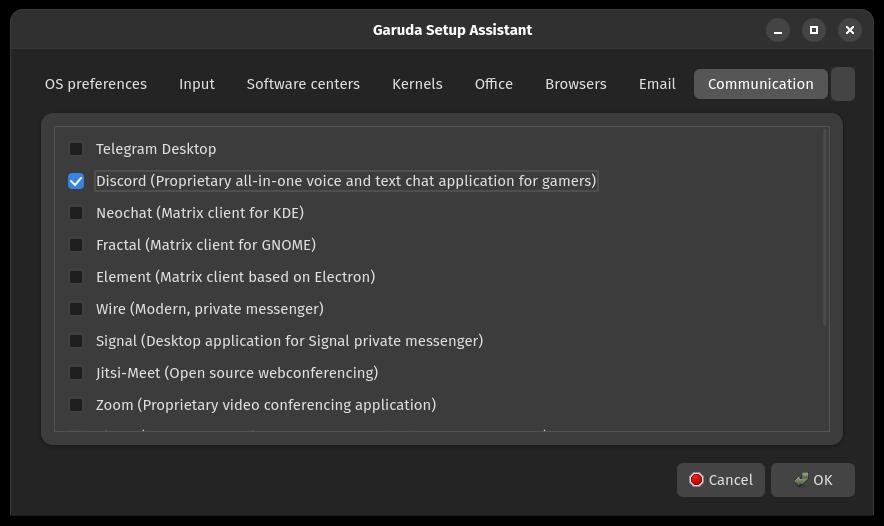The image size is (884, 526).
Task: Open the Office tab
Action: click(x=494, y=84)
